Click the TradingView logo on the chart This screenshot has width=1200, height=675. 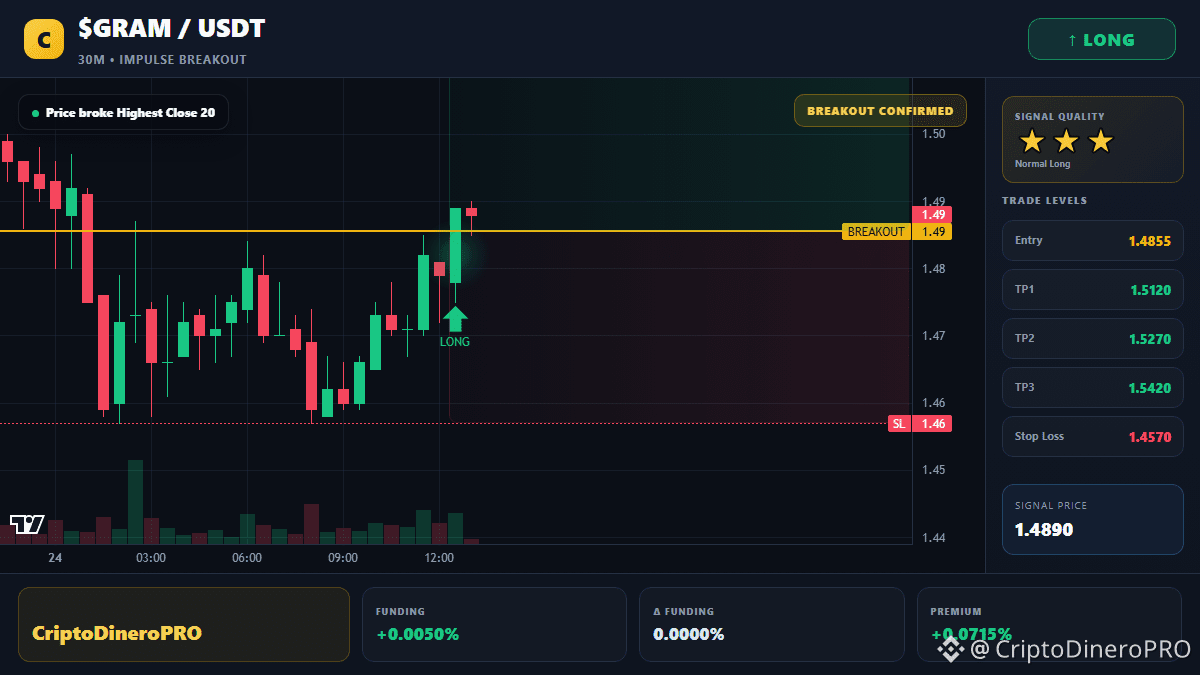[27, 524]
